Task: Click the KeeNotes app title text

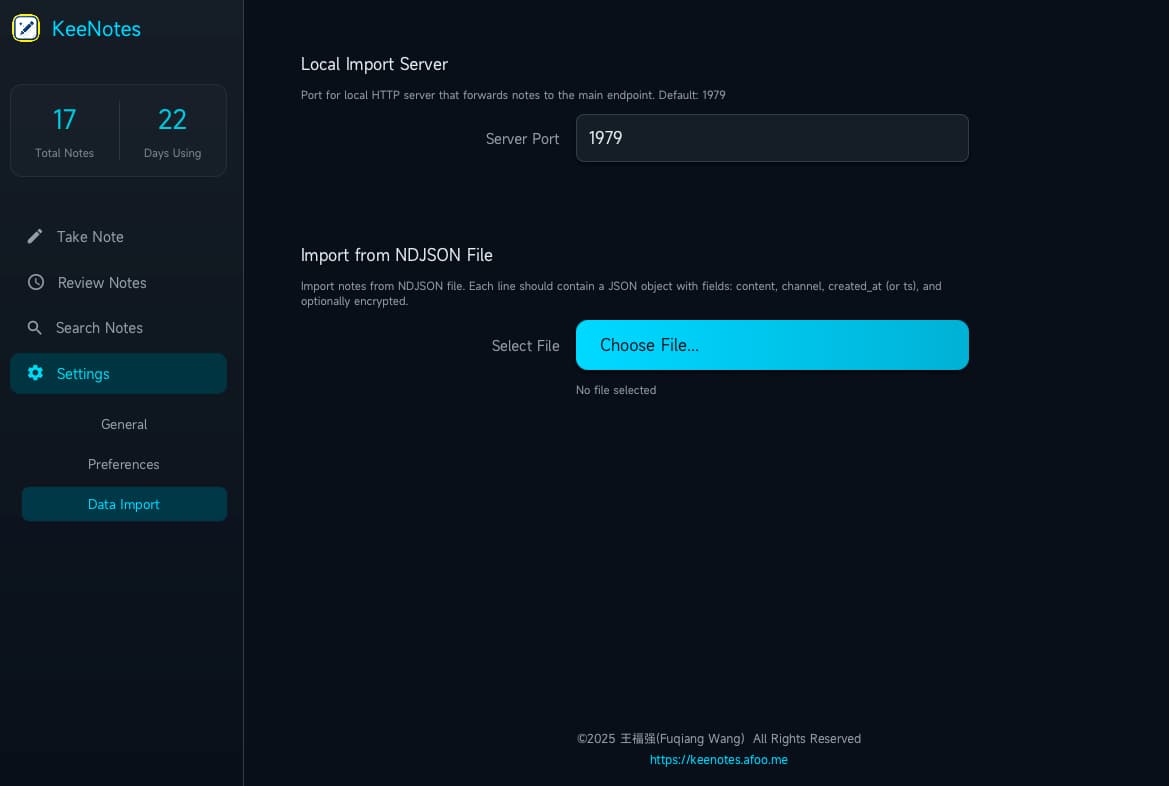Action: (96, 29)
